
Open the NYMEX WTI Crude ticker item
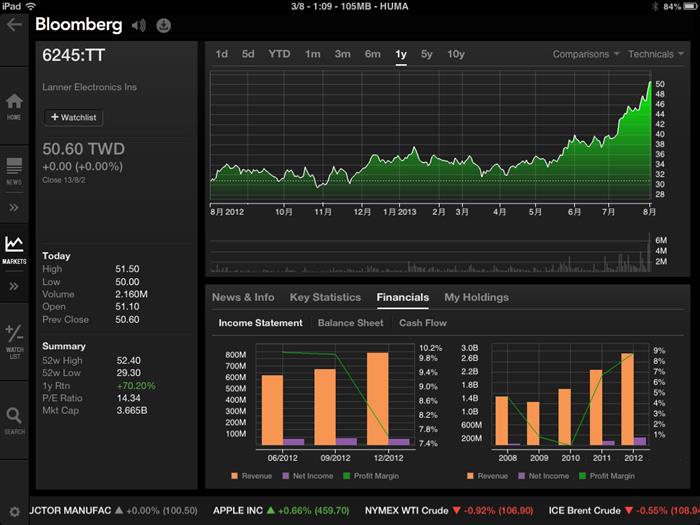[x=449, y=510]
